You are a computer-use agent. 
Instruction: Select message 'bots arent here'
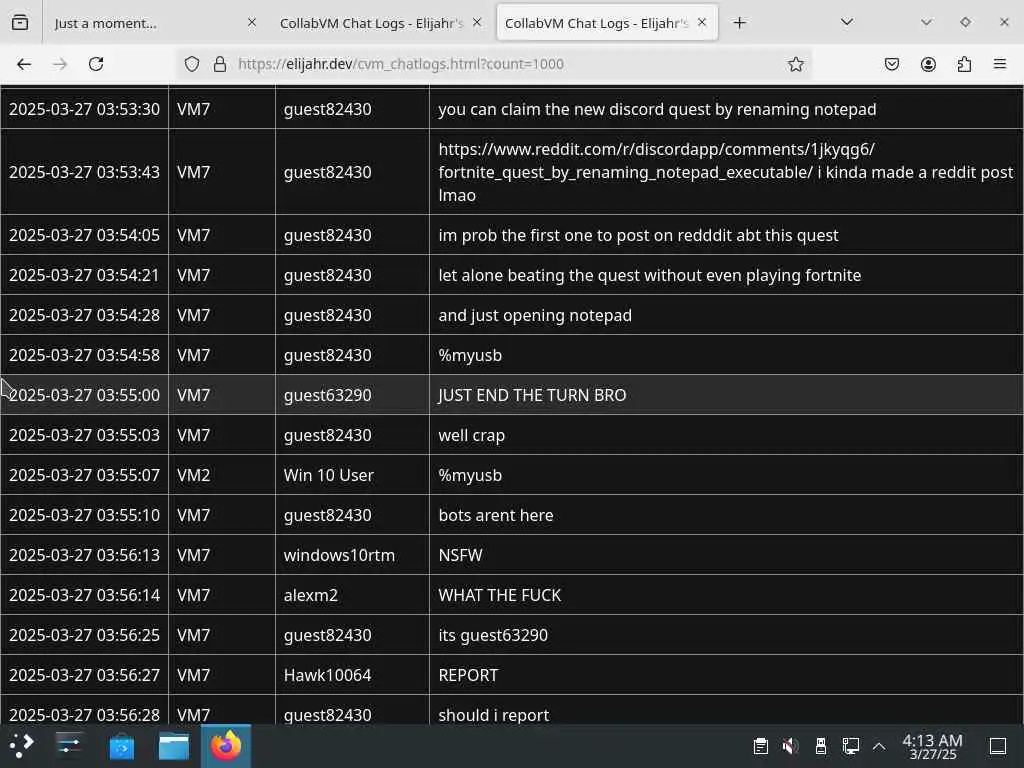pyautogui.click(x=496, y=515)
